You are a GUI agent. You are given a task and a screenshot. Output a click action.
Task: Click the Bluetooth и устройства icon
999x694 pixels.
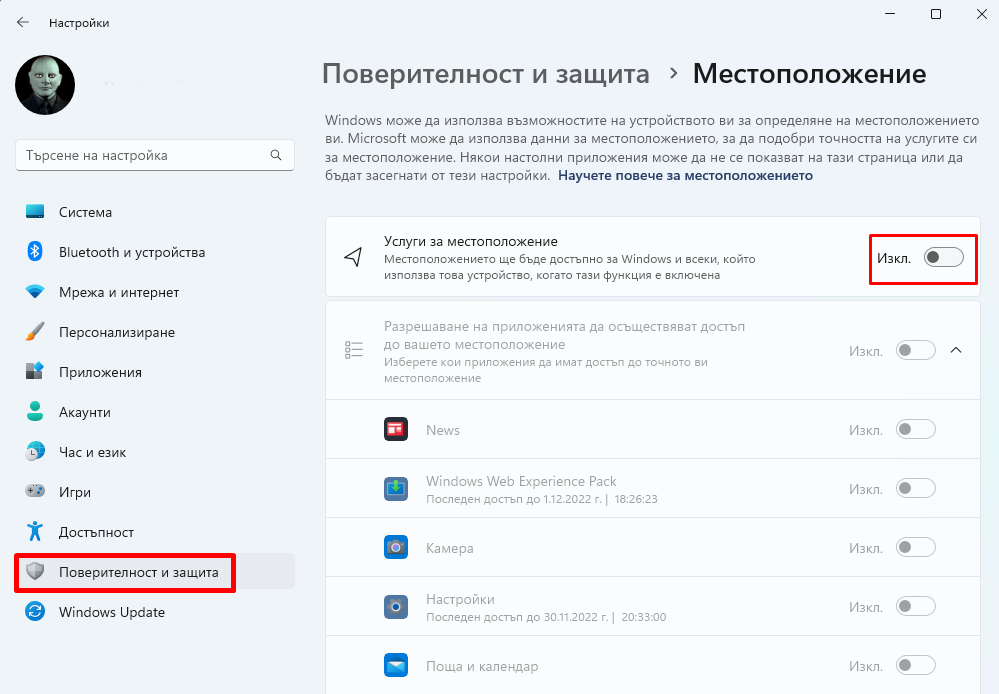click(x=35, y=252)
